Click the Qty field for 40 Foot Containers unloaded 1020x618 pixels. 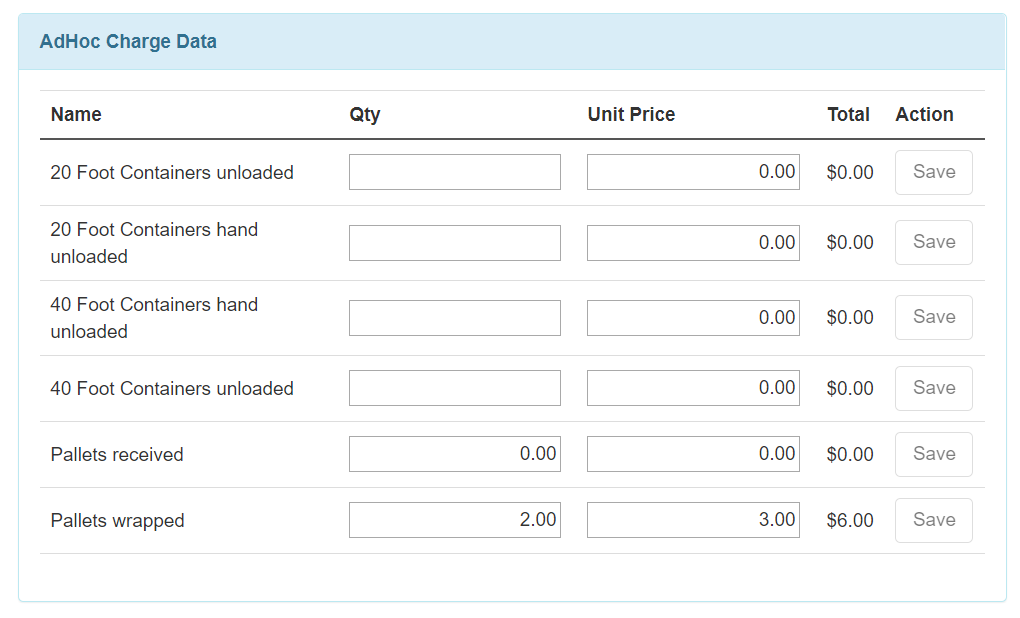click(x=453, y=387)
